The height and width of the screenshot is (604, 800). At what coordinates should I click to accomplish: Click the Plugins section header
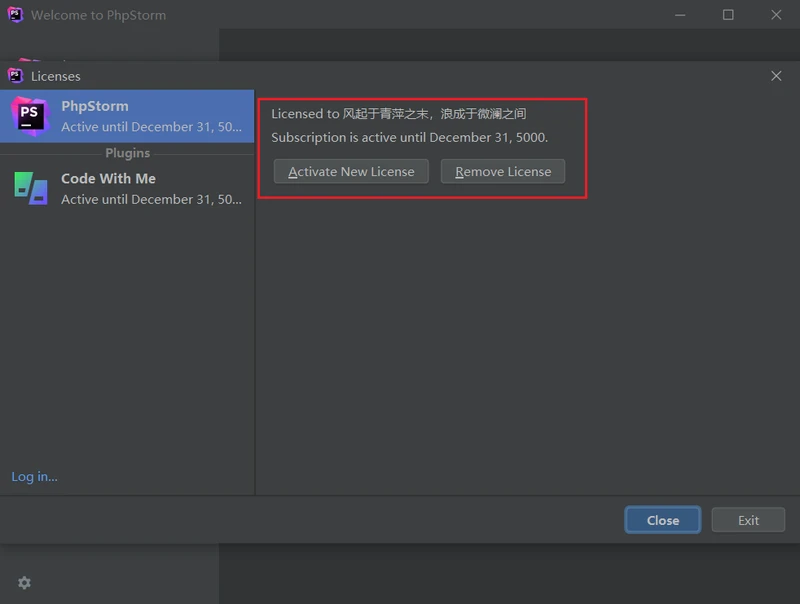pyautogui.click(x=127, y=153)
